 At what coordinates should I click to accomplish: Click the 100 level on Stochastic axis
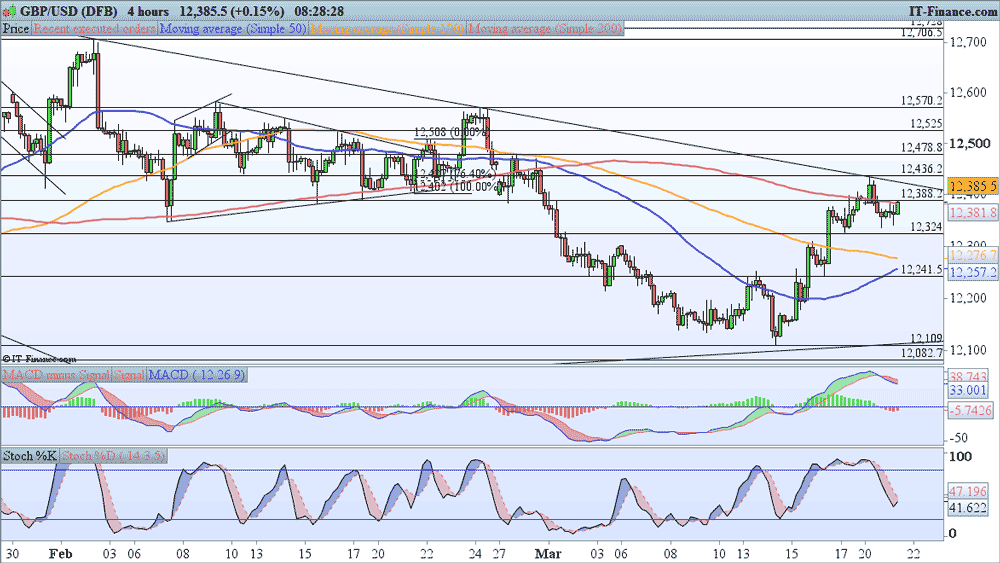click(x=960, y=457)
